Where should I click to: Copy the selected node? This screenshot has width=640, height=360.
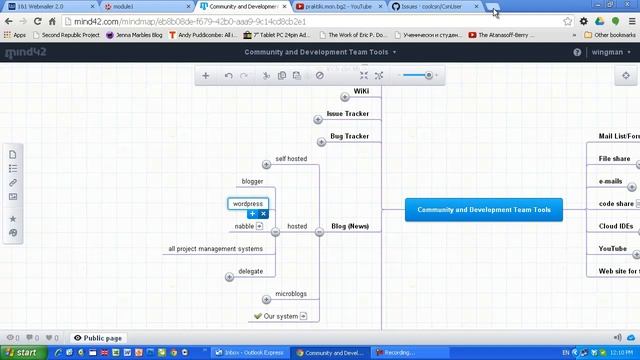[282, 76]
